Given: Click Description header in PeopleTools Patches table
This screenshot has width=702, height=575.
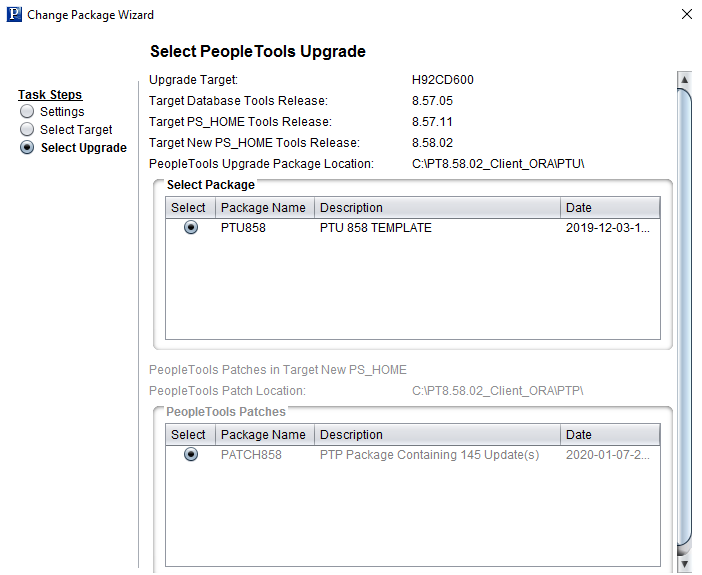Looking at the screenshot, I should [437, 435].
